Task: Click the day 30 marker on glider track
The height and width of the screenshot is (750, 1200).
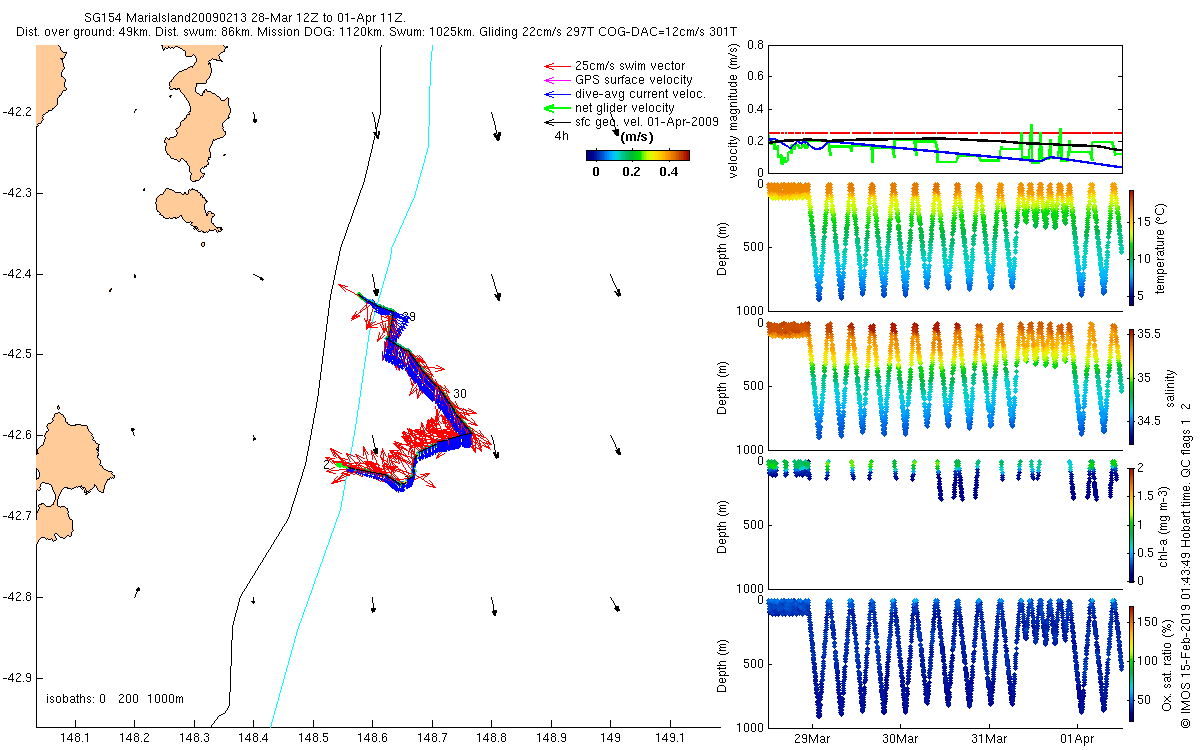Action: coord(459,394)
